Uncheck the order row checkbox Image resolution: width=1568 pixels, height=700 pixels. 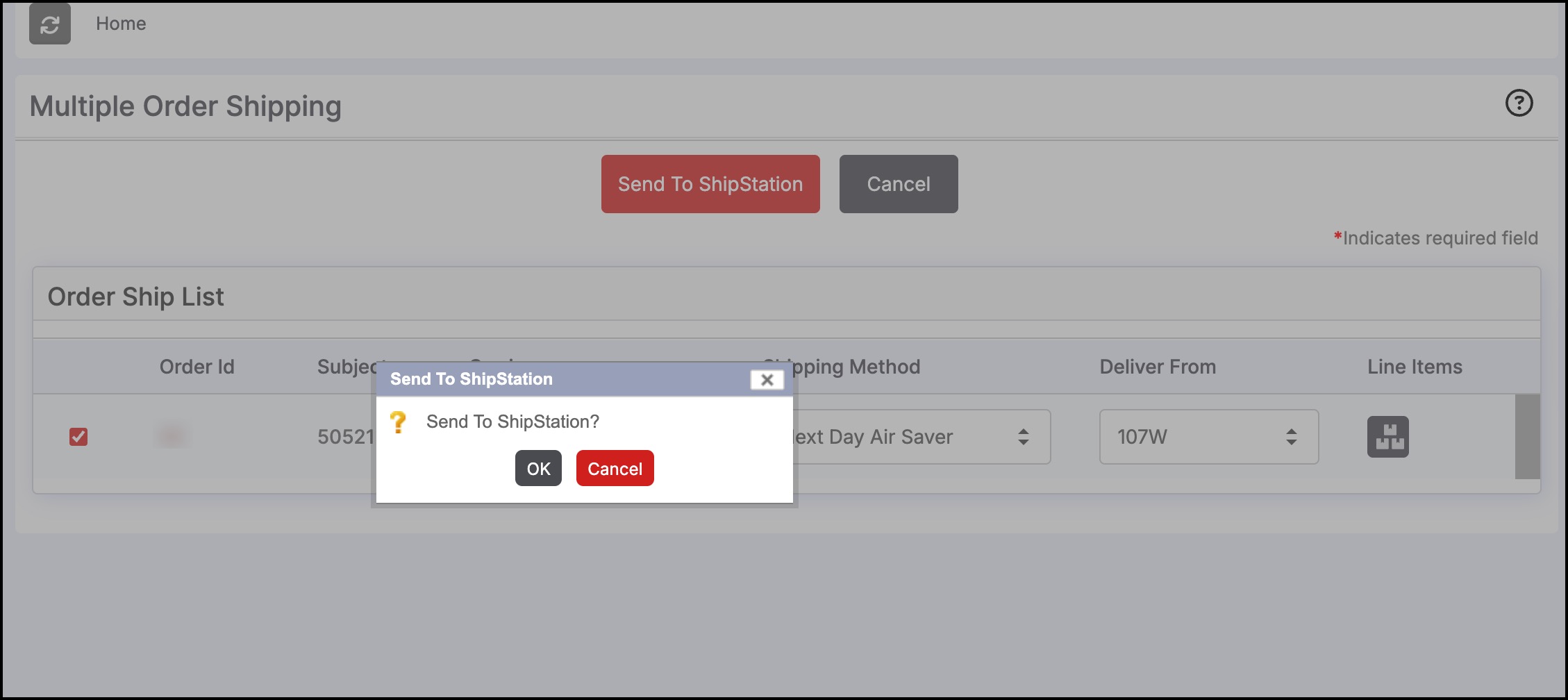78,437
